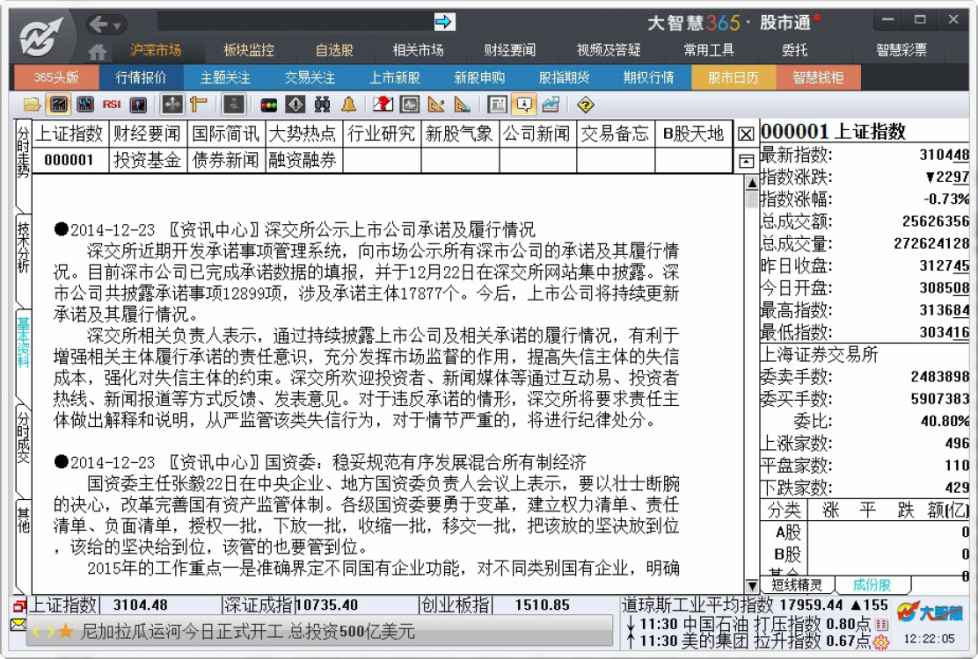Viewport: 978px width, 659px height.
Task: Click the small collapse box icon under close icon
Action: click(745, 161)
